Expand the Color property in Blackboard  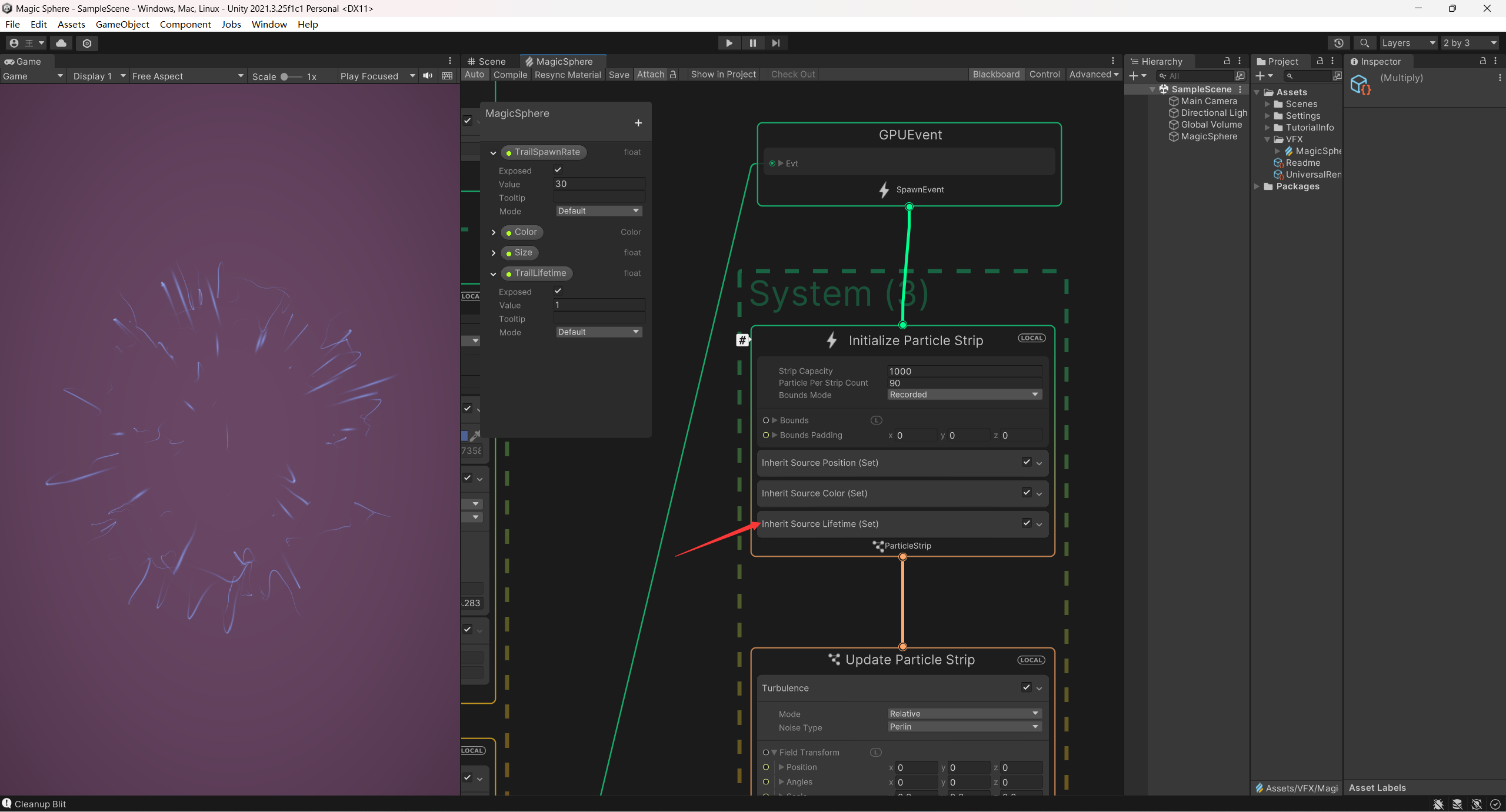pyautogui.click(x=493, y=232)
